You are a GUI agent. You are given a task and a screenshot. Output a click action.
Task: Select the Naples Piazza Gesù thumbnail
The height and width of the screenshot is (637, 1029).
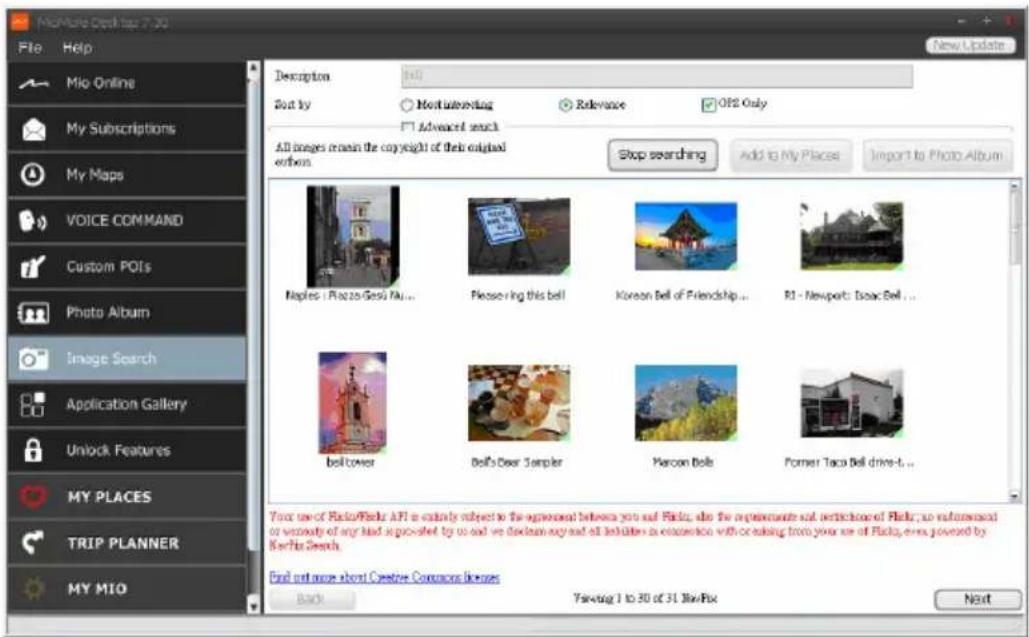(x=353, y=236)
